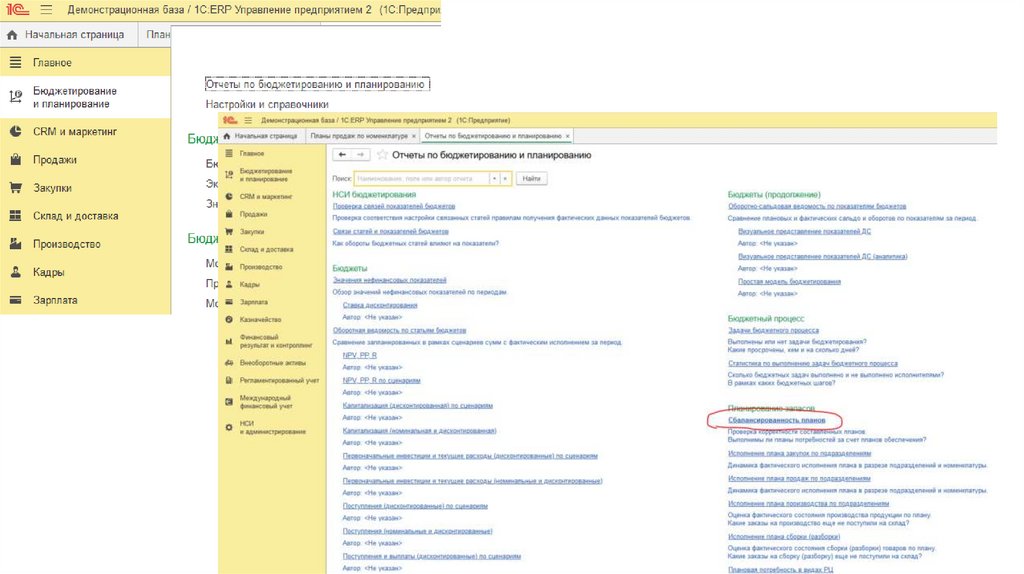Clear the search field with the x button
Image resolution: width=1024 pixels, height=574 pixels.
pyautogui.click(x=505, y=178)
